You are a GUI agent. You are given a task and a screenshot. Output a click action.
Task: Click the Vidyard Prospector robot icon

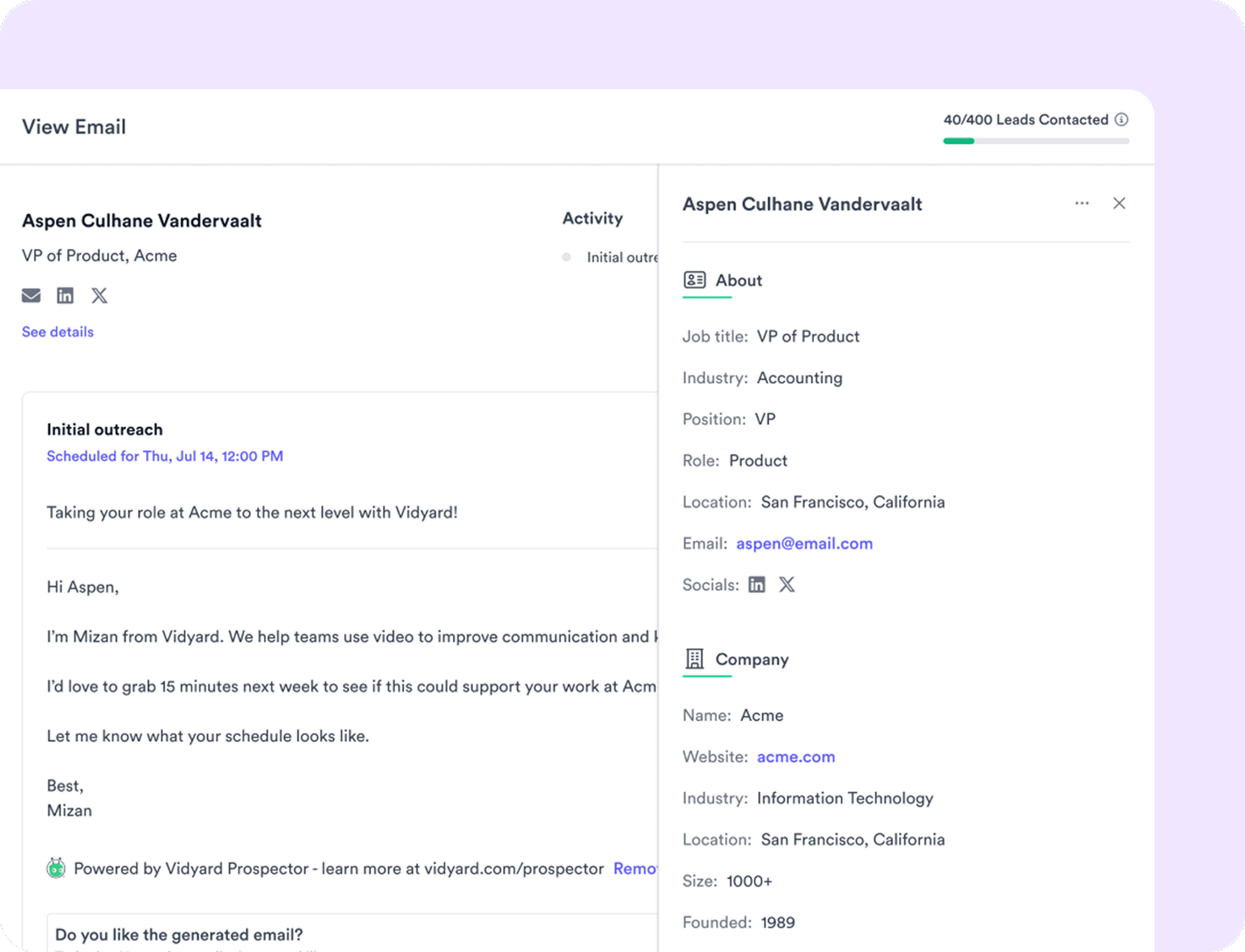click(x=56, y=868)
